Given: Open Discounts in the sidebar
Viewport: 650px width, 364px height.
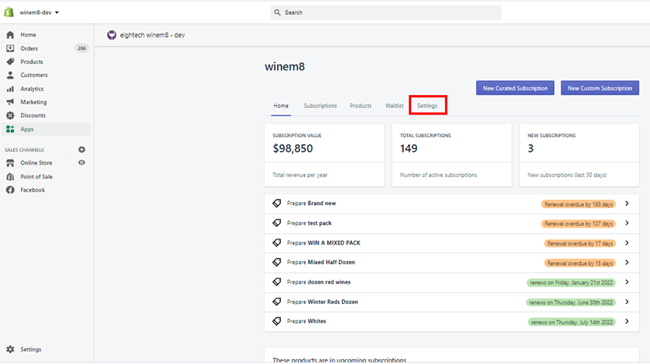Looking at the screenshot, I should [33, 115].
